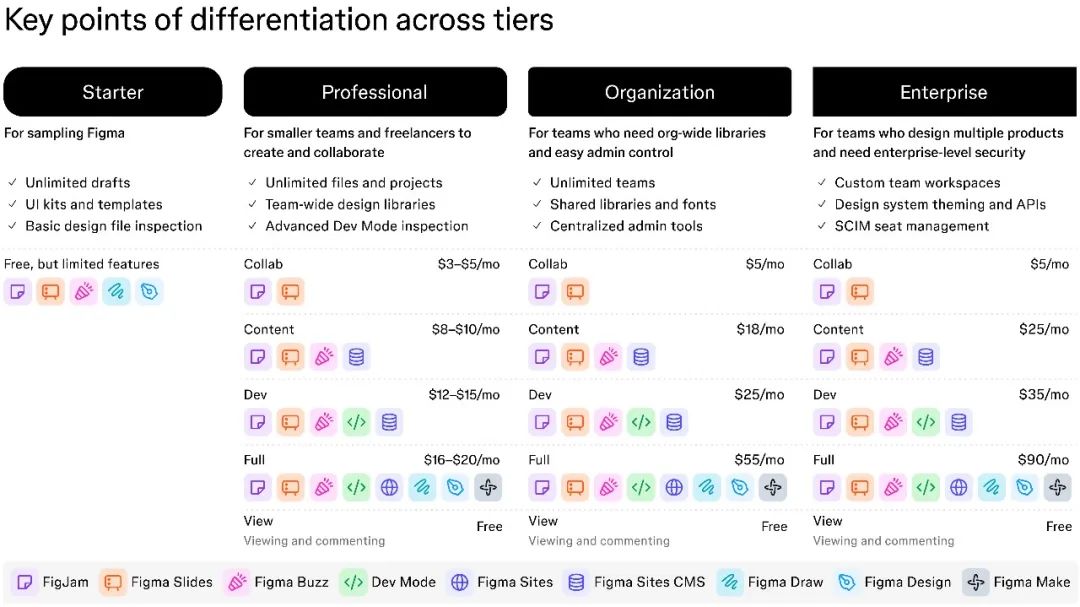This screenshot has width=1080, height=607.
Task: Select the Dev Mode icon in Organization Dev row
Action: tap(641, 423)
